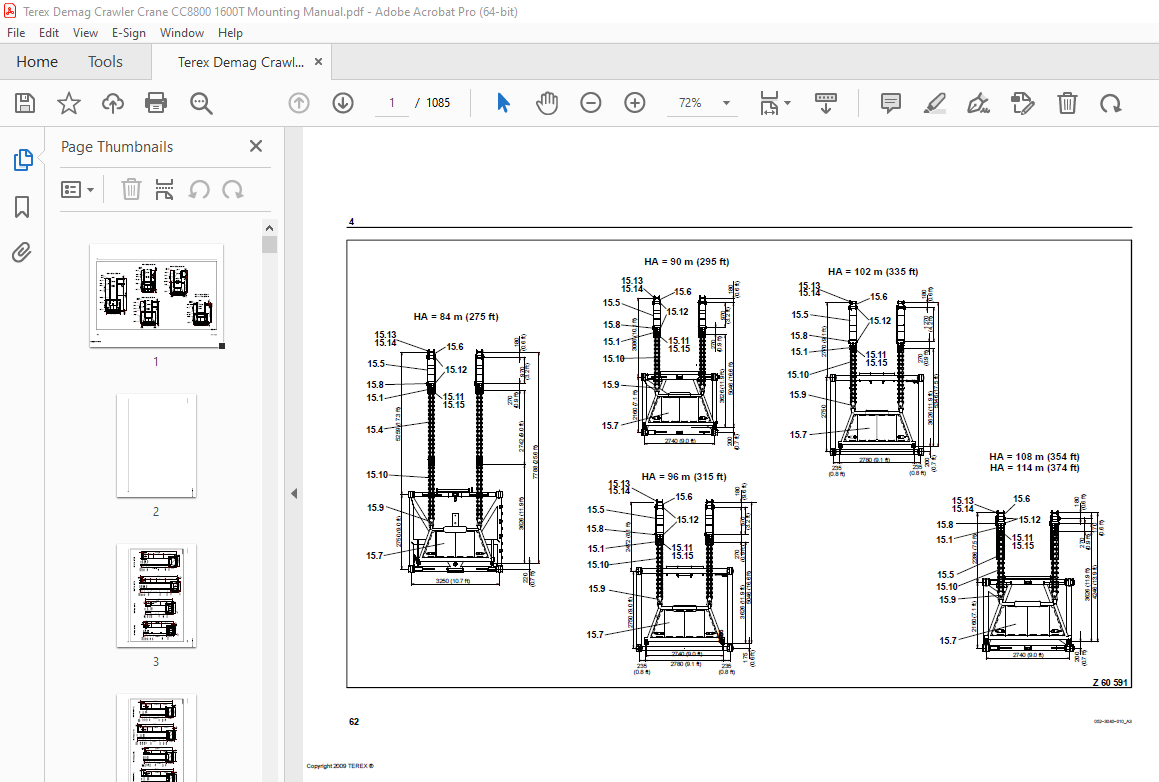The height and width of the screenshot is (782, 1159).
Task: Open the Attachments paperclip panel
Action: click(22, 253)
